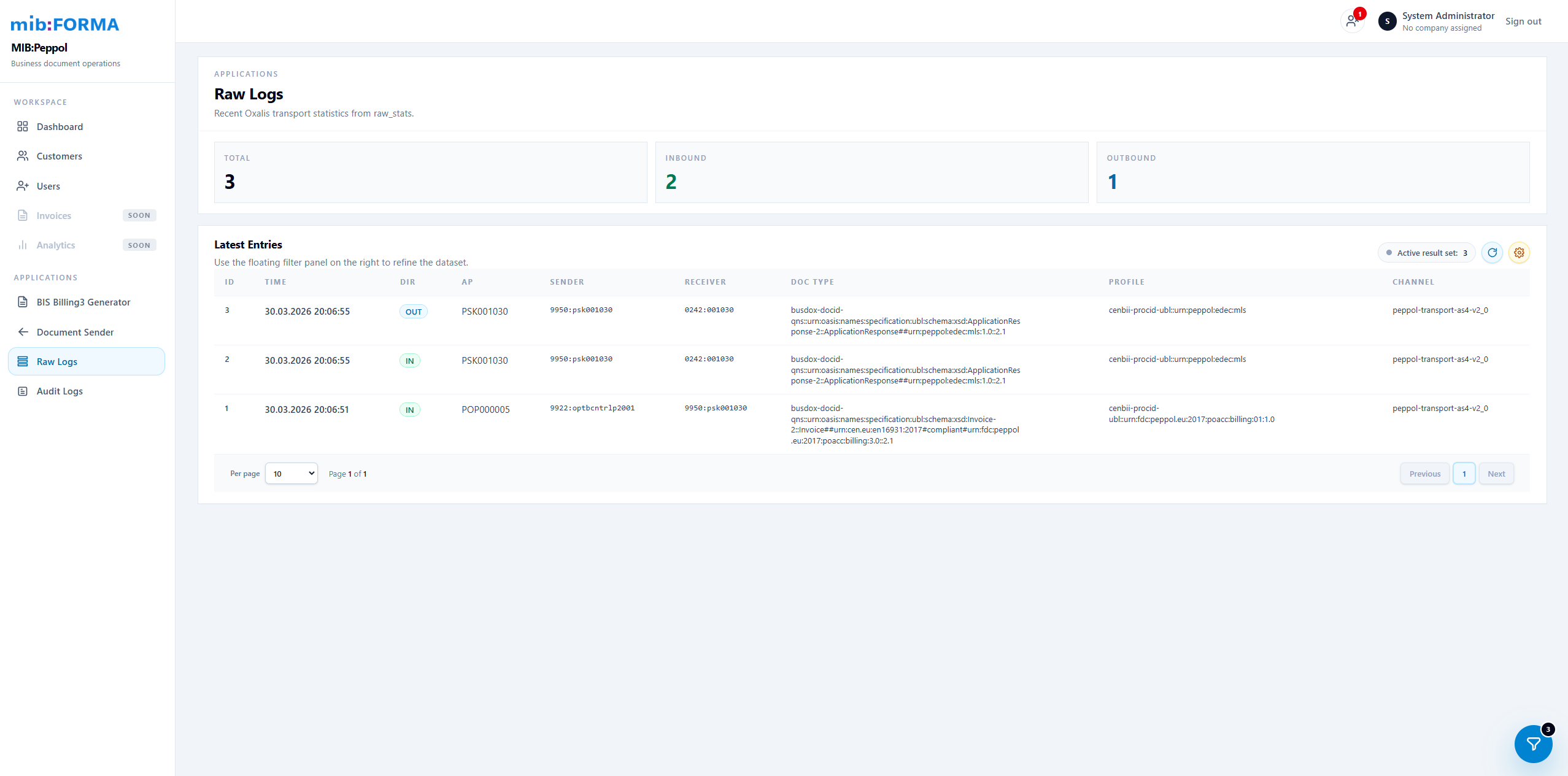The height and width of the screenshot is (776, 1568).
Task: Click the System Administrator name
Action: pyautogui.click(x=1448, y=16)
